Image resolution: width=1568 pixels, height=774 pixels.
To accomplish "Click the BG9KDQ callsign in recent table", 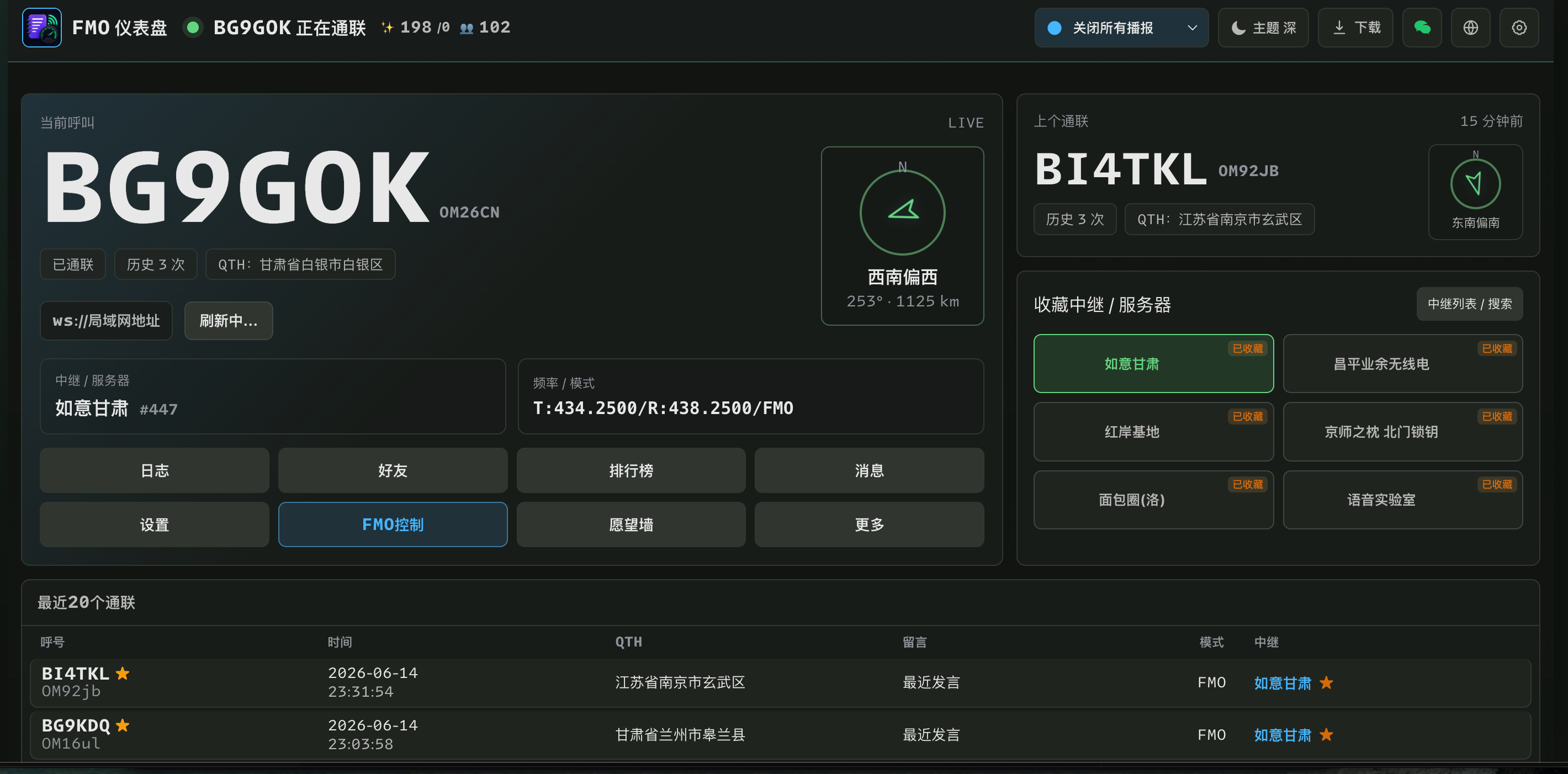I will (x=76, y=725).
